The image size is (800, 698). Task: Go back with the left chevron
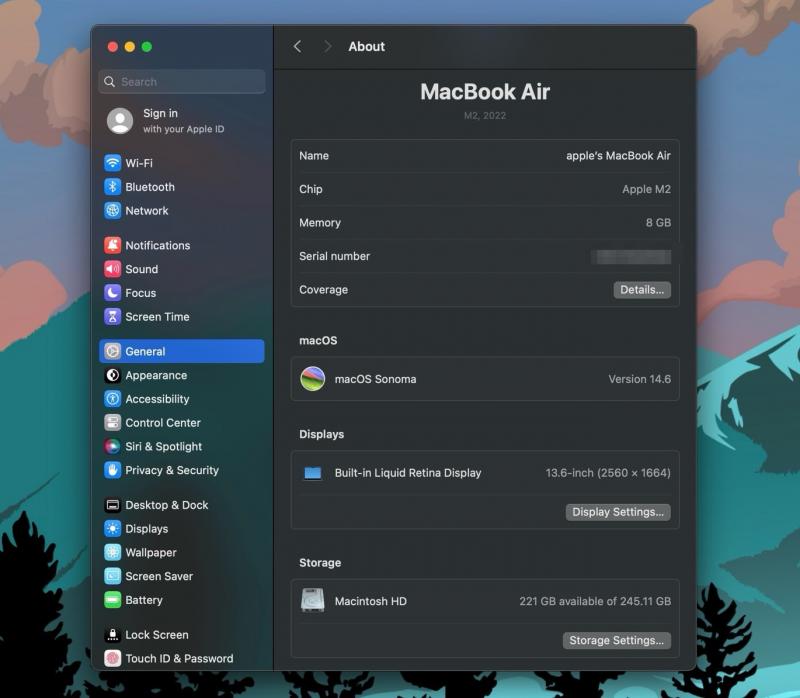click(x=297, y=46)
